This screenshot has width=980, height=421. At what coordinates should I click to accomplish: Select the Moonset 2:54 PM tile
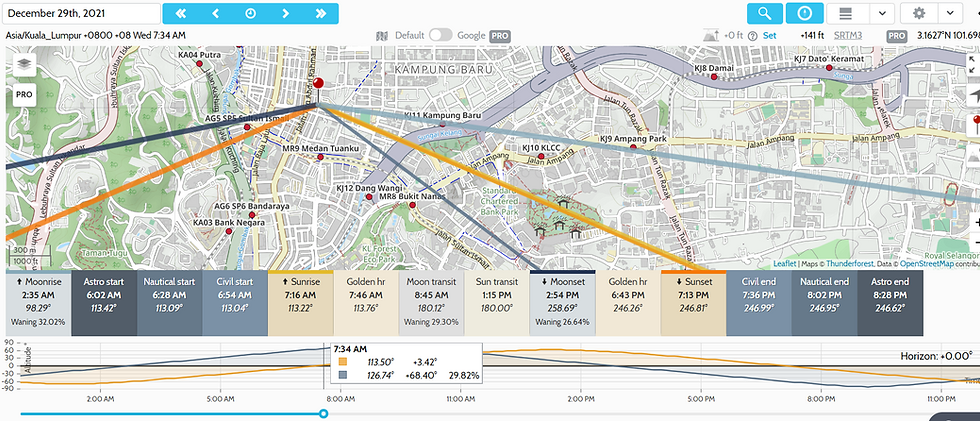coord(562,304)
